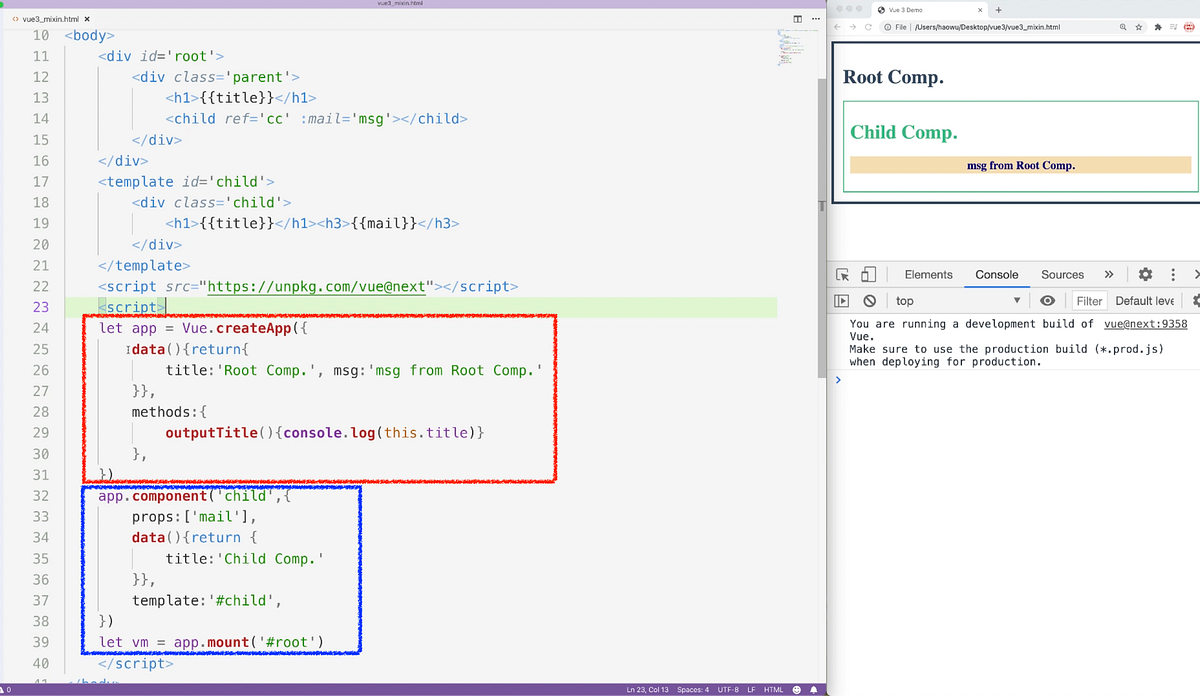Switch to the Elements tab in DevTools
The image size is (1200, 696).
pyautogui.click(x=928, y=274)
